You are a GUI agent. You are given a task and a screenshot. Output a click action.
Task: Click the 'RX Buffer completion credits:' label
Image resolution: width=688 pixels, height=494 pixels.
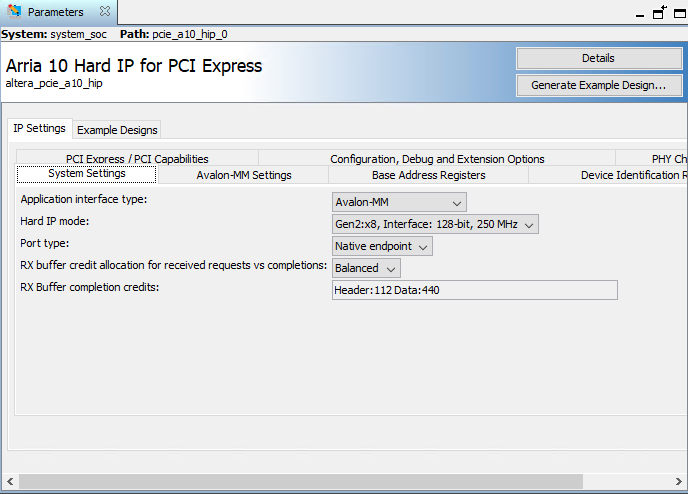click(x=90, y=287)
